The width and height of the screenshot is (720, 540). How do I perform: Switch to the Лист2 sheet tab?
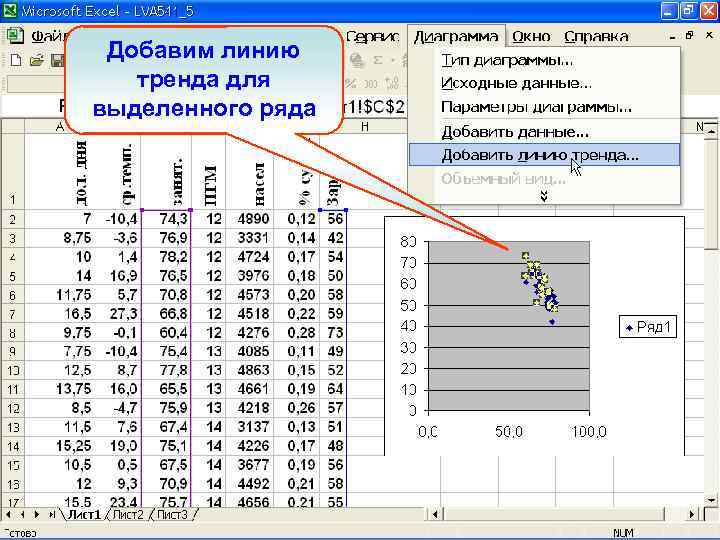click(128, 515)
